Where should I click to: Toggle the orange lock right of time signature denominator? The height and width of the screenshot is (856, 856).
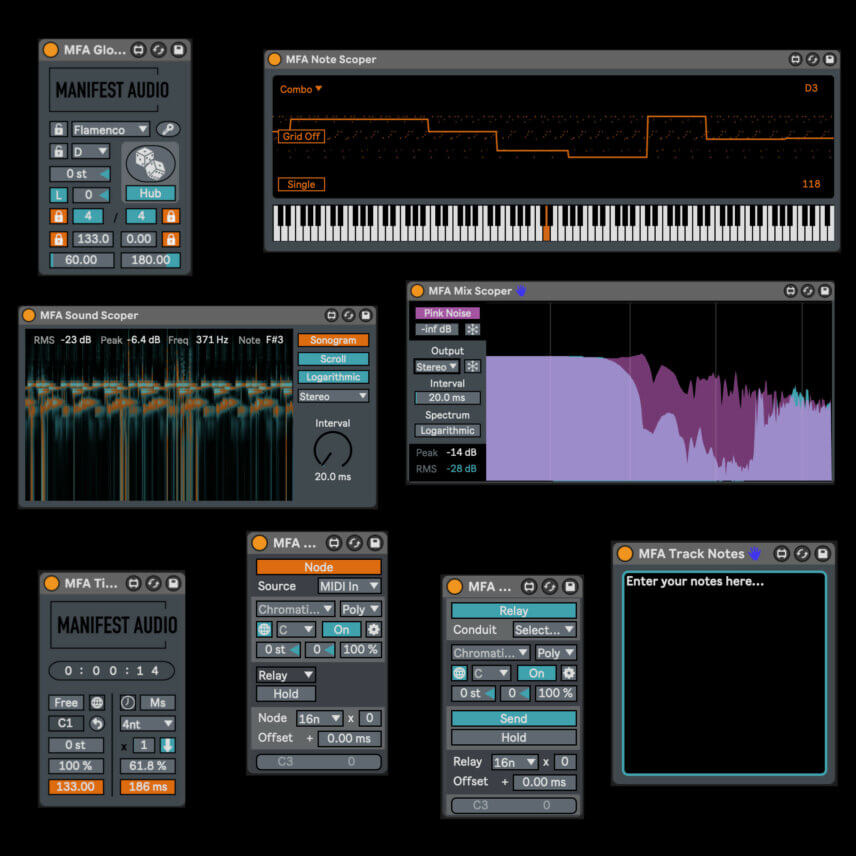pyautogui.click(x=171, y=216)
